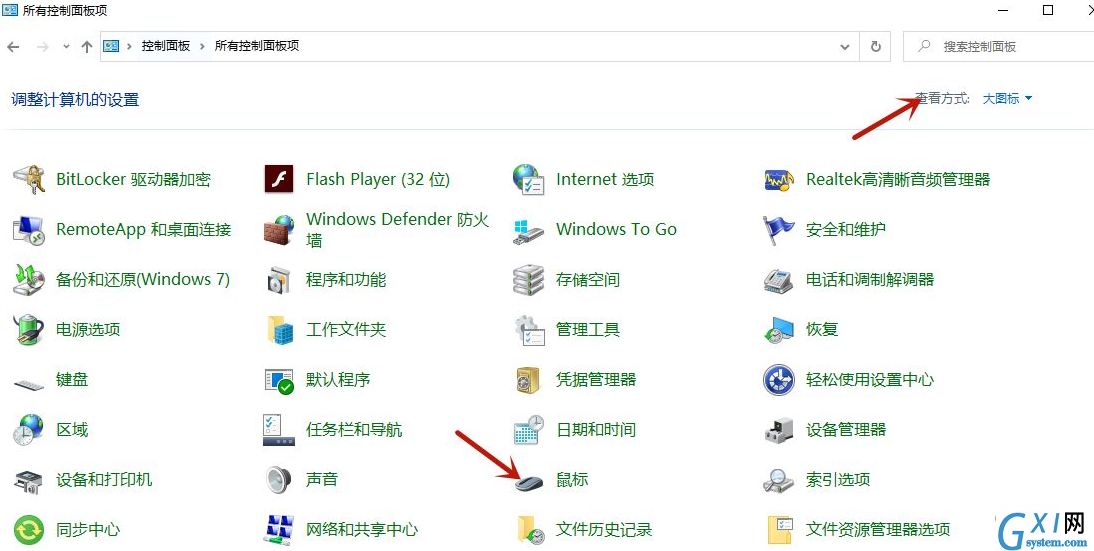Open the 恢复 link text

click(822, 330)
